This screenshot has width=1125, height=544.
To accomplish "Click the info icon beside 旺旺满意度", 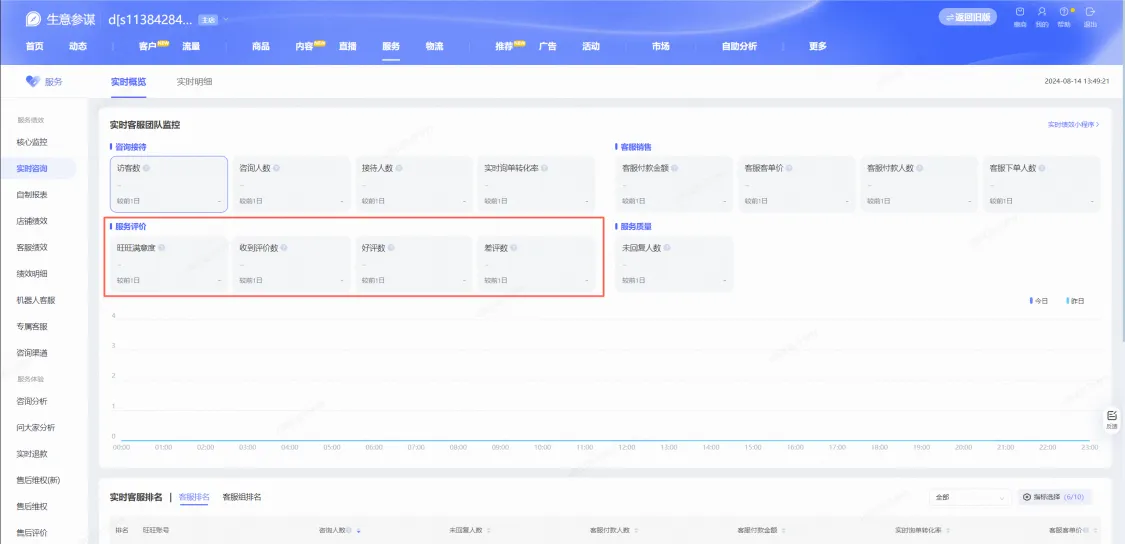I will click(x=161, y=248).
